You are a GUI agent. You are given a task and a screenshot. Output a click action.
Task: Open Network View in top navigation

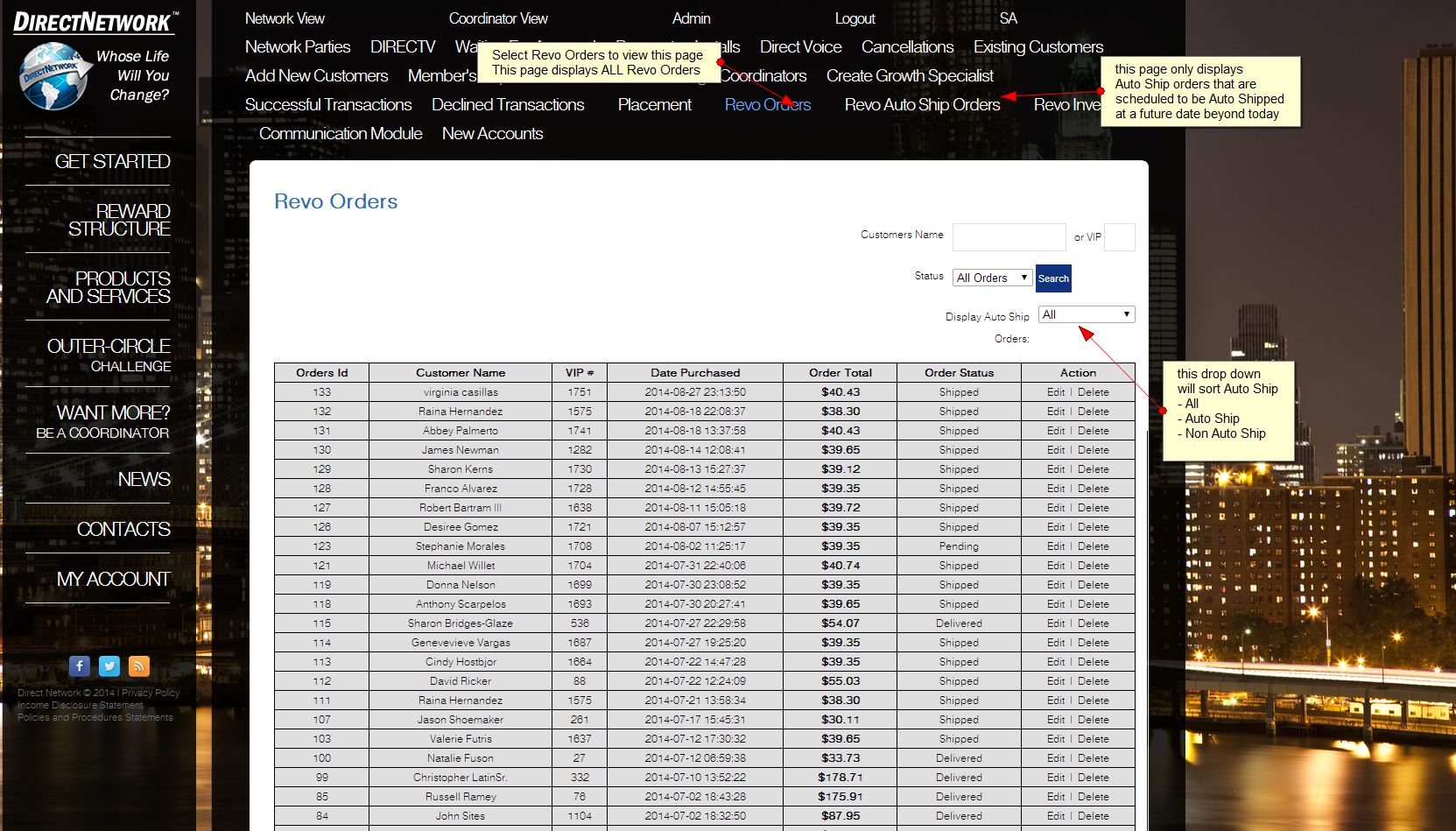pyautogui.click(x=285, y=18)
